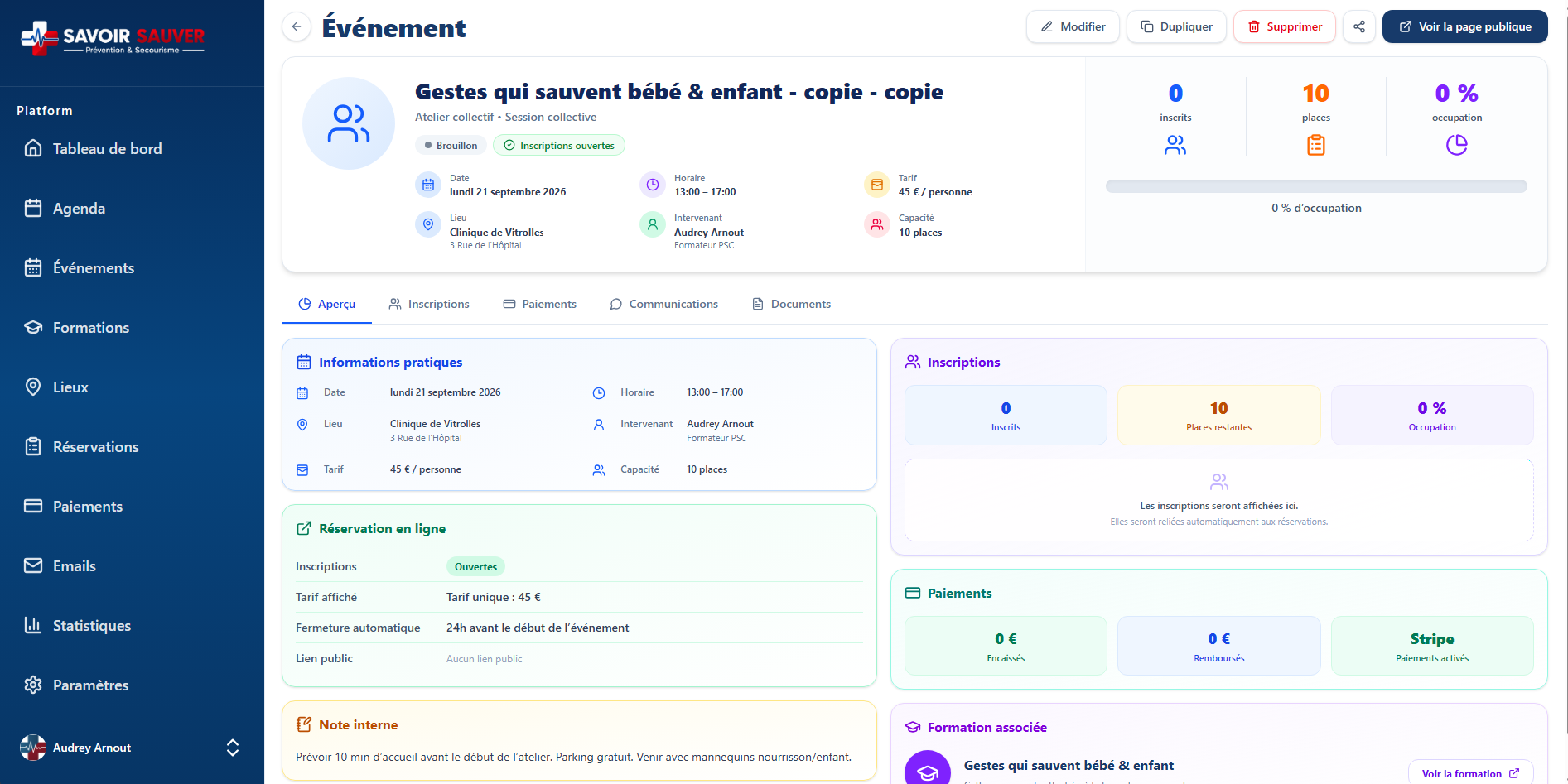The height and width of the screenshot is (784, 1568).
Task: Click the places clipboard icon
Action: (1316, 145)
